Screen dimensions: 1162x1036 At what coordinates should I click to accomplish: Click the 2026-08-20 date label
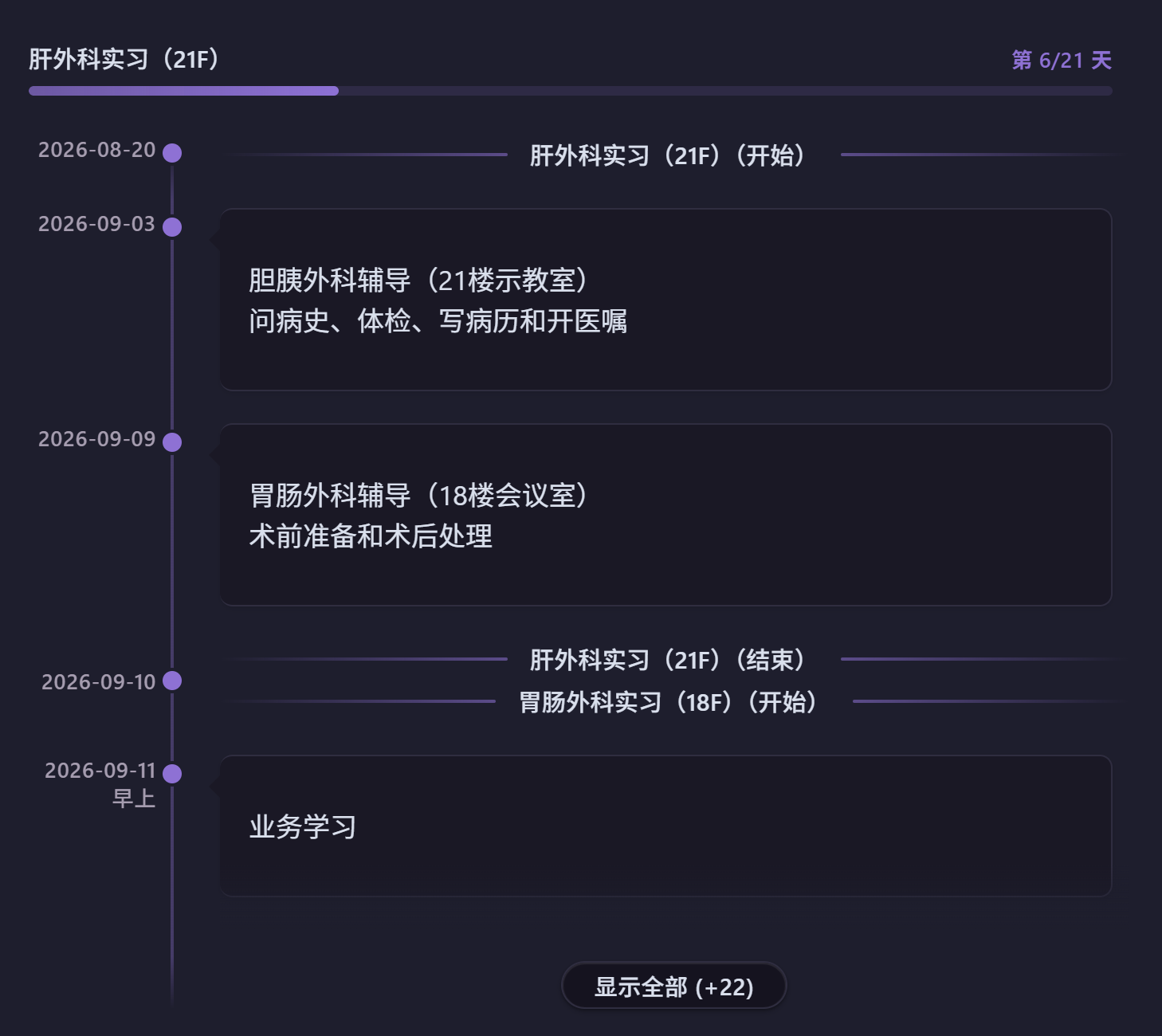point(96,150)
